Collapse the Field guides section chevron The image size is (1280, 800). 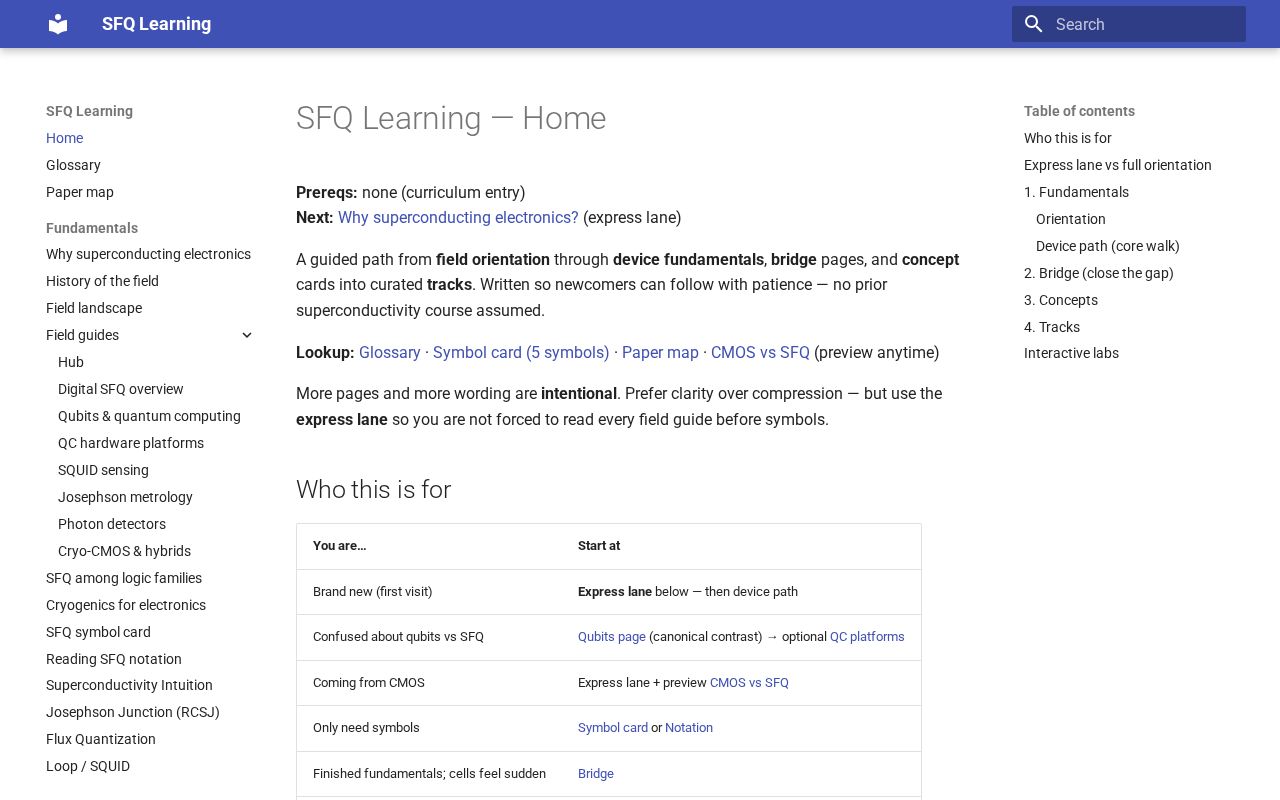click(x=247, y=335)
